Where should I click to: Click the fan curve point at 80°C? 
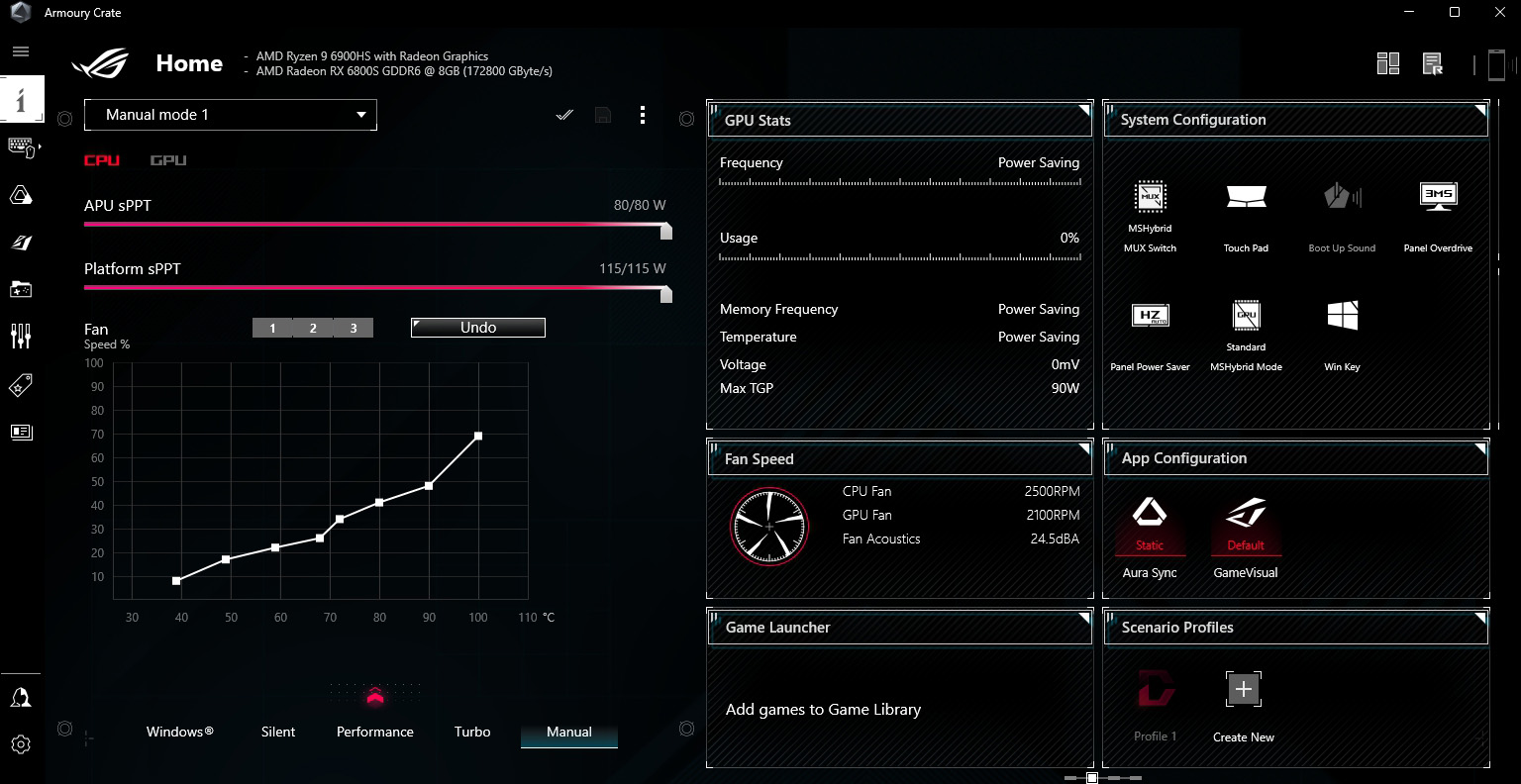point(379,503)
